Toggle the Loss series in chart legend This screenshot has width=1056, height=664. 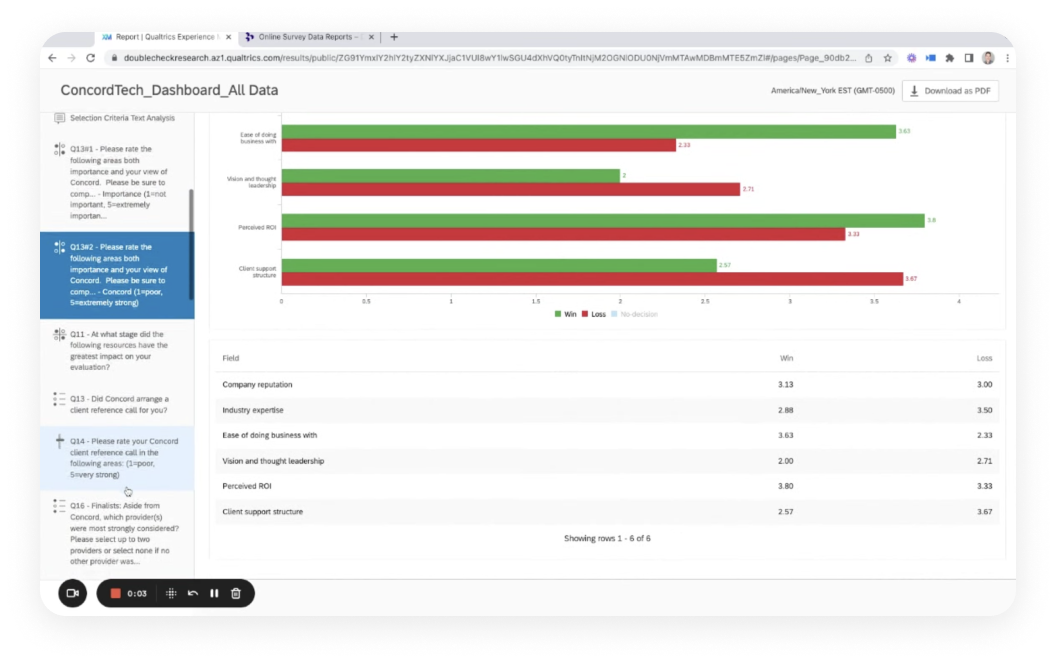[593, 314]
